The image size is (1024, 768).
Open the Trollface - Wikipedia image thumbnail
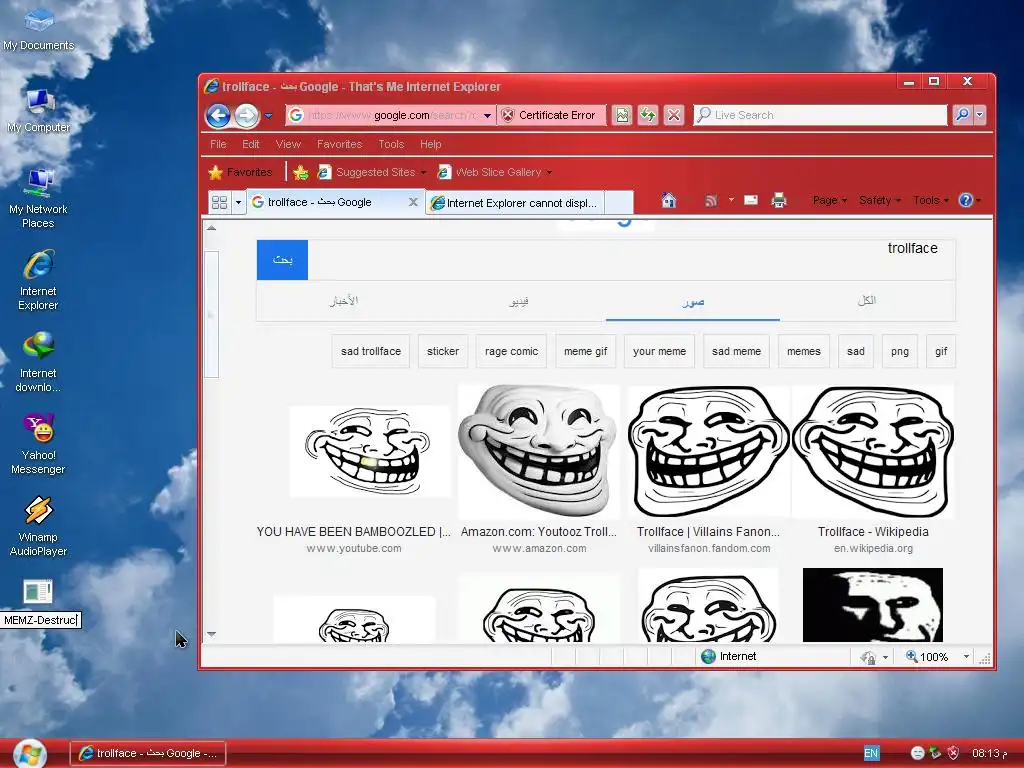point(873,452)
